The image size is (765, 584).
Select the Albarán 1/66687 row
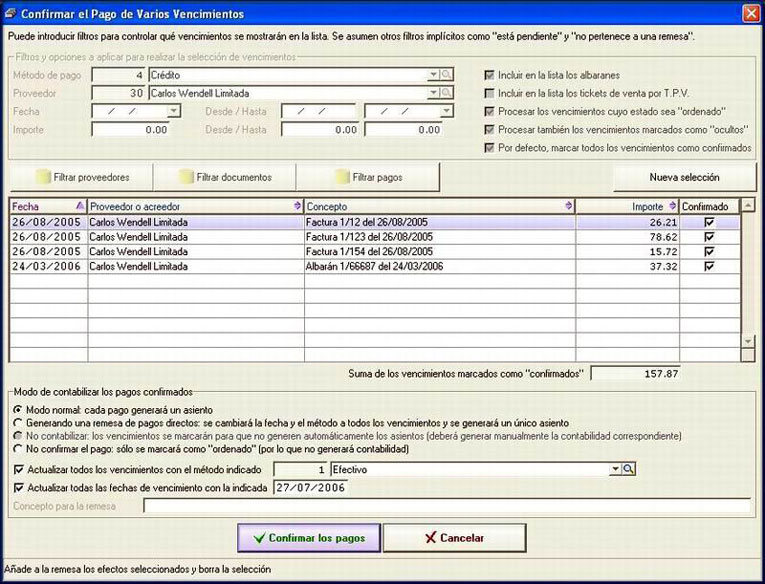tap(374, 266)
